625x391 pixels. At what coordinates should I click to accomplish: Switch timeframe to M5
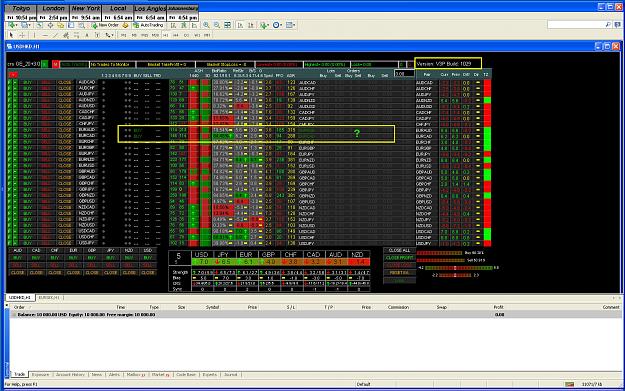click(134, 35)
